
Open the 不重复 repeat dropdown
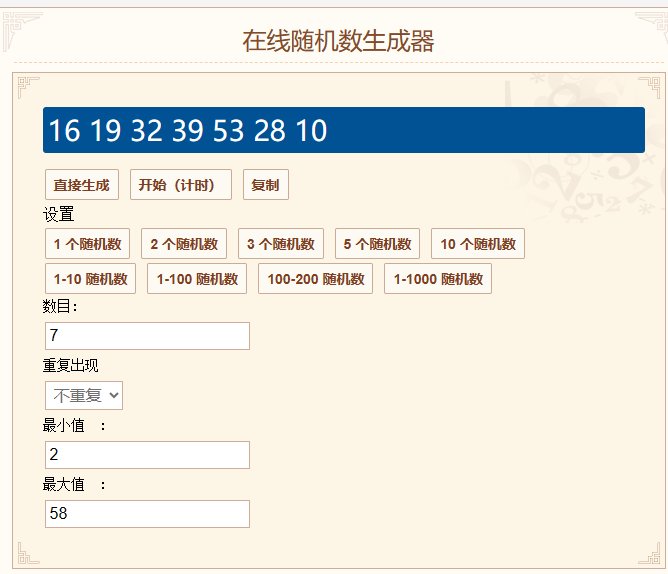(84, 395)
